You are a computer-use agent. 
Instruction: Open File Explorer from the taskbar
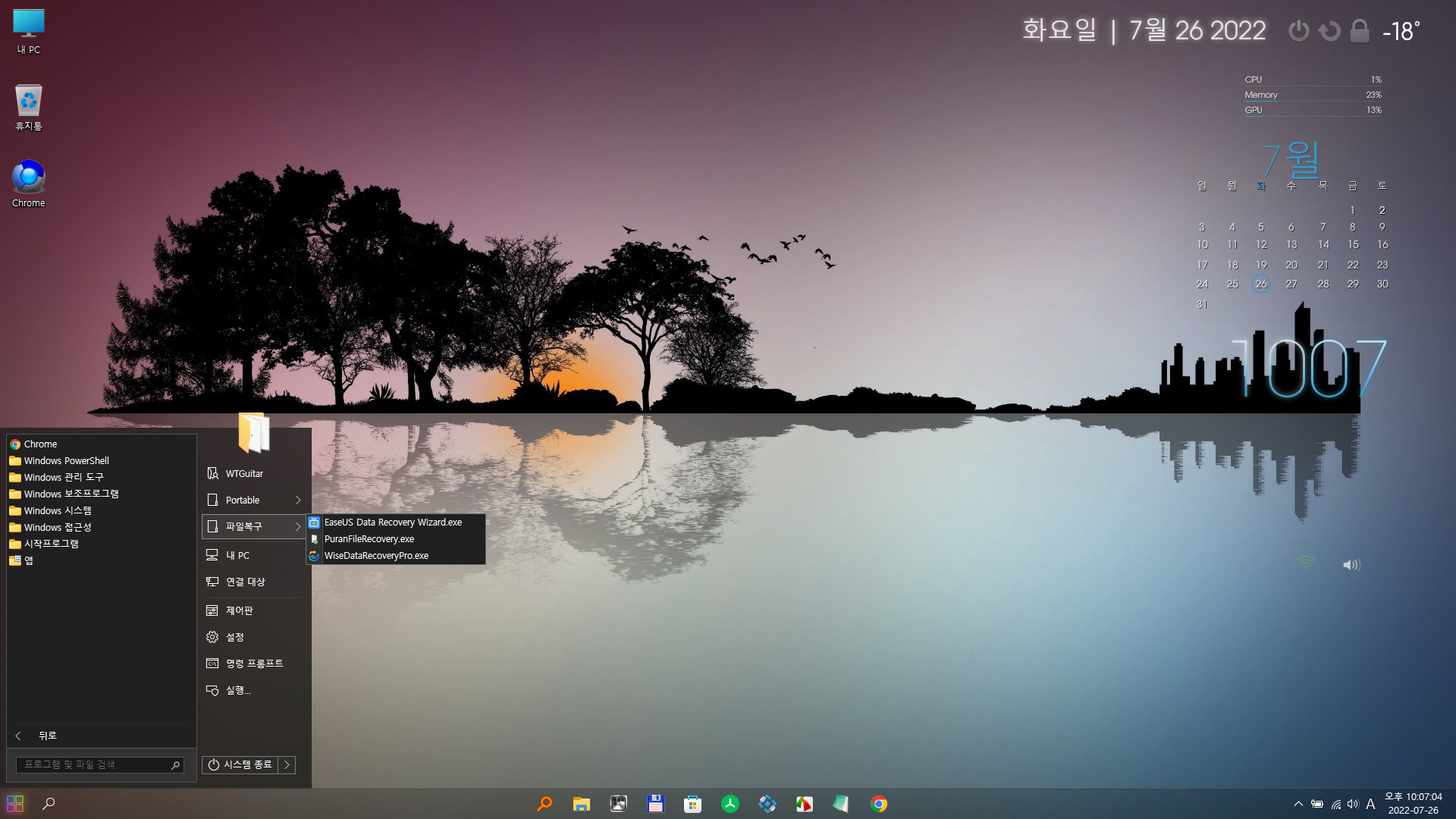pyautogui.click(x=581, y=804)
